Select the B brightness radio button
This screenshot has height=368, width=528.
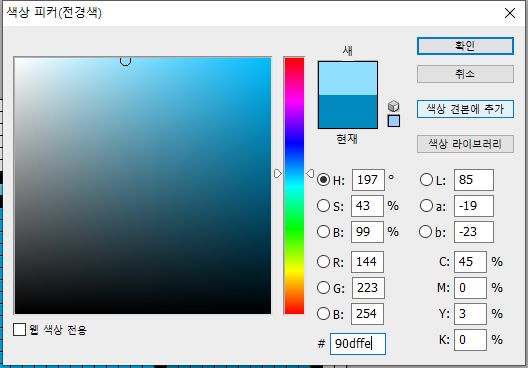coord(323,232)
